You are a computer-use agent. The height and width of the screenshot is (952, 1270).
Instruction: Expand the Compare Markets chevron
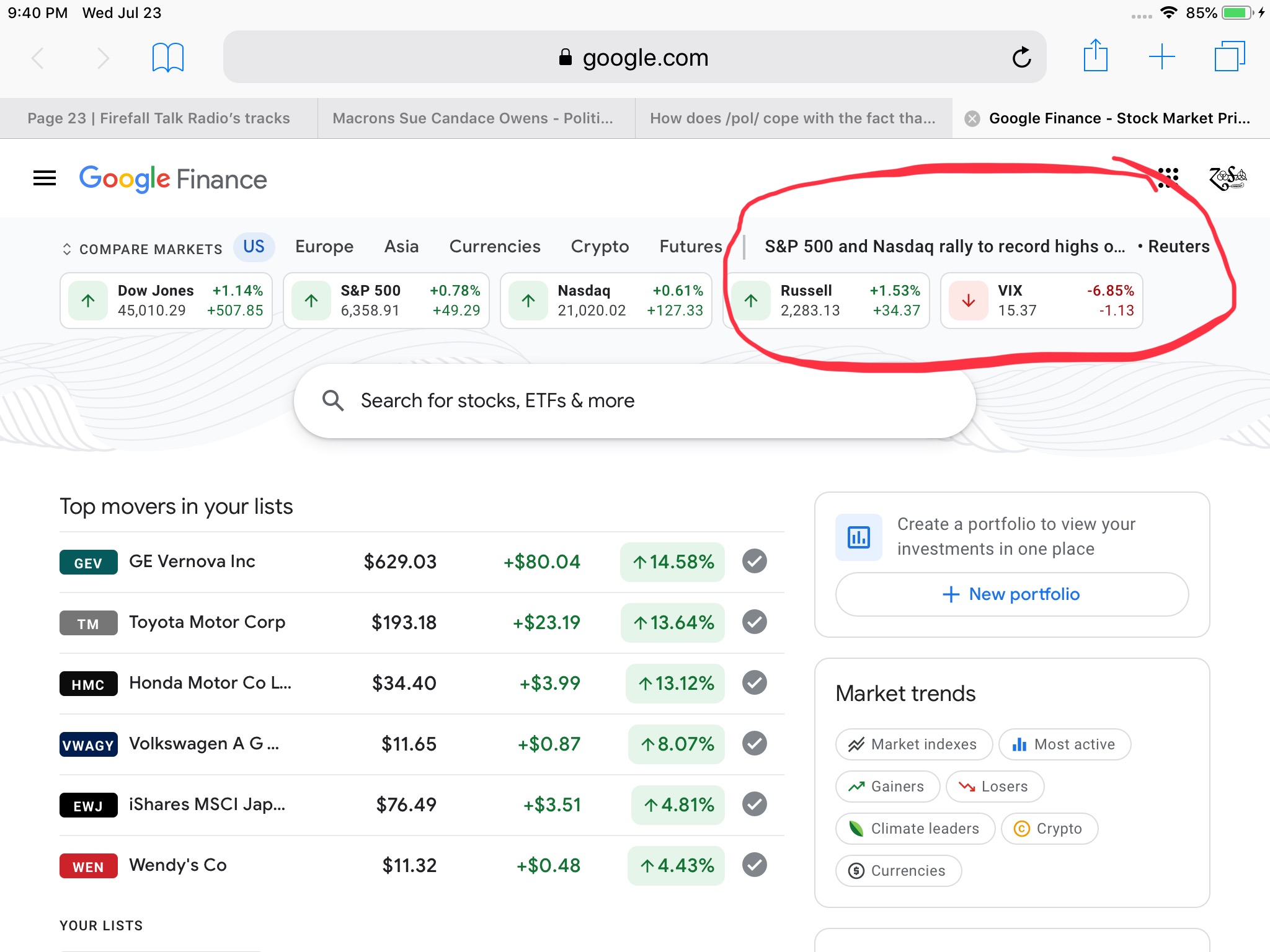point(67,249)
